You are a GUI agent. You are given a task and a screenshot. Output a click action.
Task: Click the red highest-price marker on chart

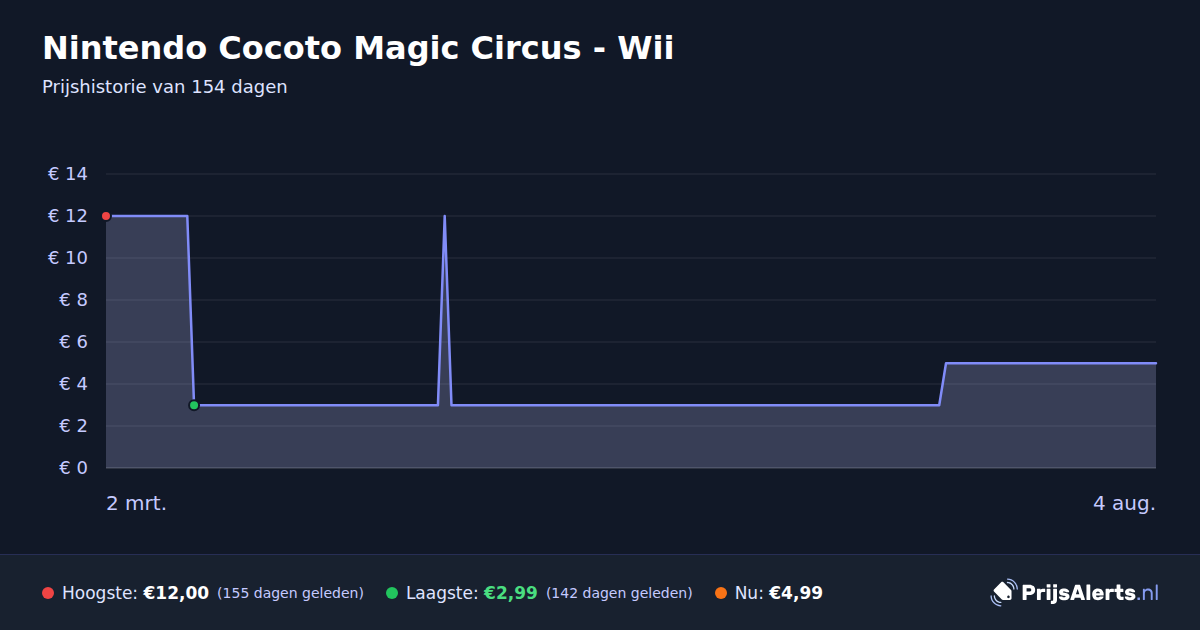[106, 216]
